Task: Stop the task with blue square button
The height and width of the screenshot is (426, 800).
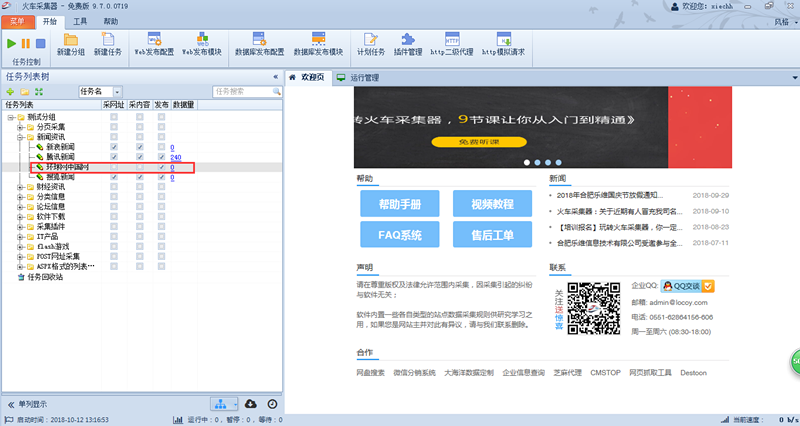Action: tap(40, 44)
